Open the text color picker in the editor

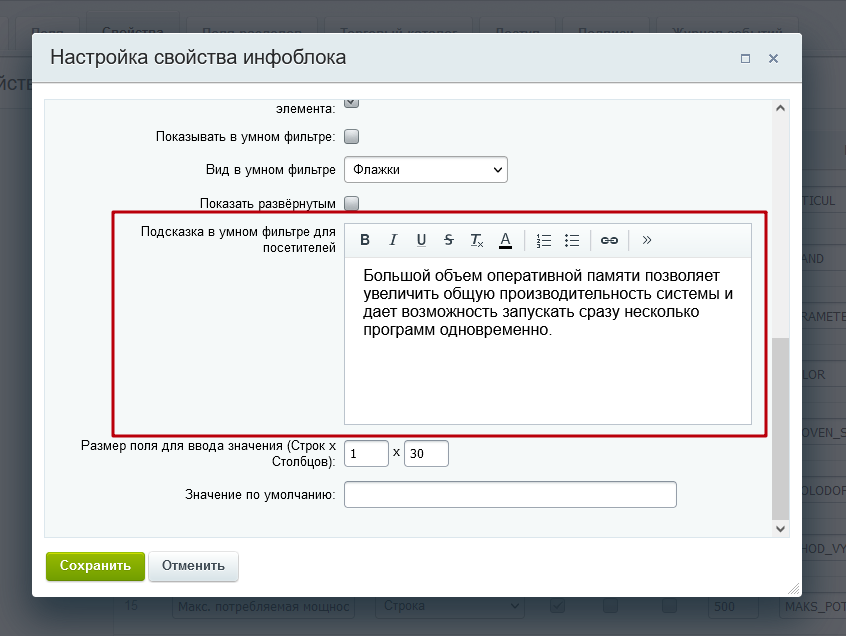pyautogui.click(x=505, y=240)
